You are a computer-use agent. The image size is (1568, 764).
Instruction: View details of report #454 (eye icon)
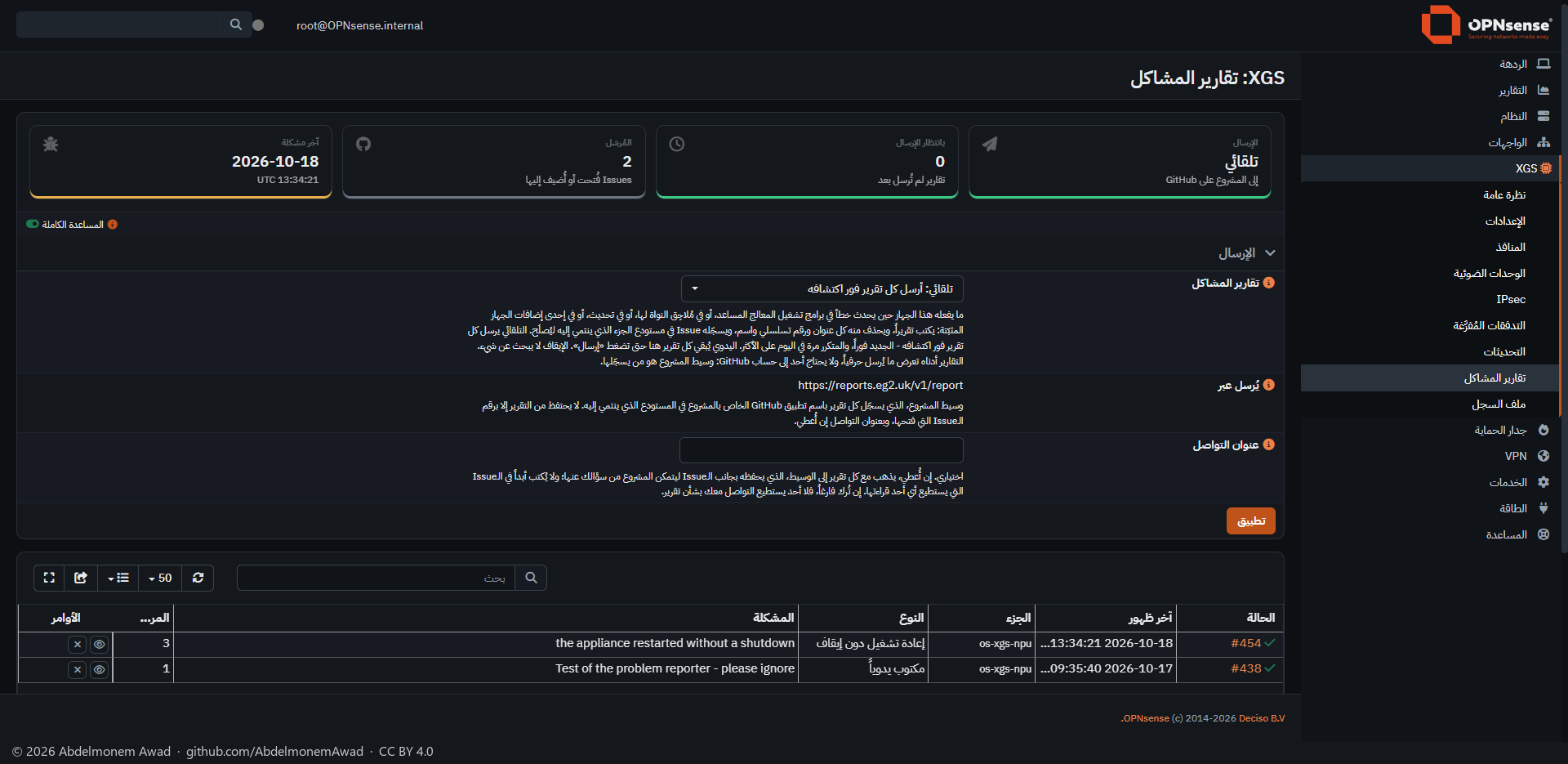click(x=99, y=645)
